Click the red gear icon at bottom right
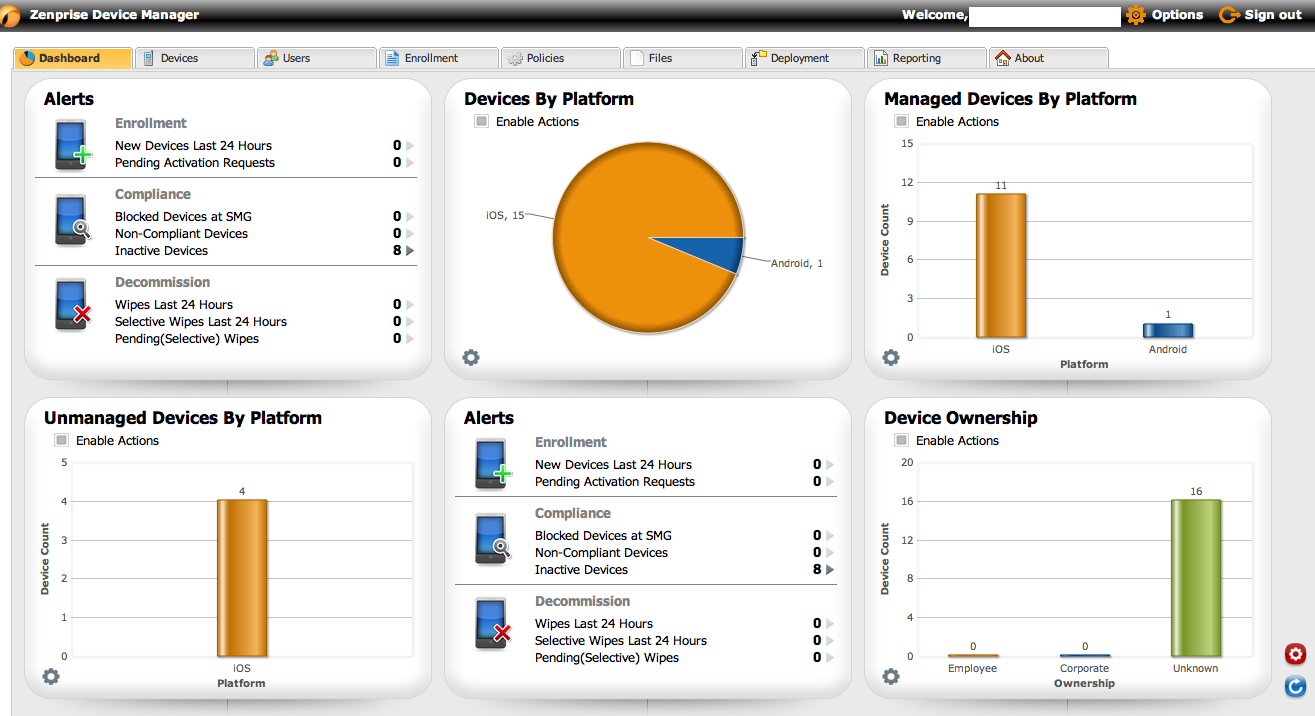The width and height of the screenshot is (1315, 716). click(1295, 654)
